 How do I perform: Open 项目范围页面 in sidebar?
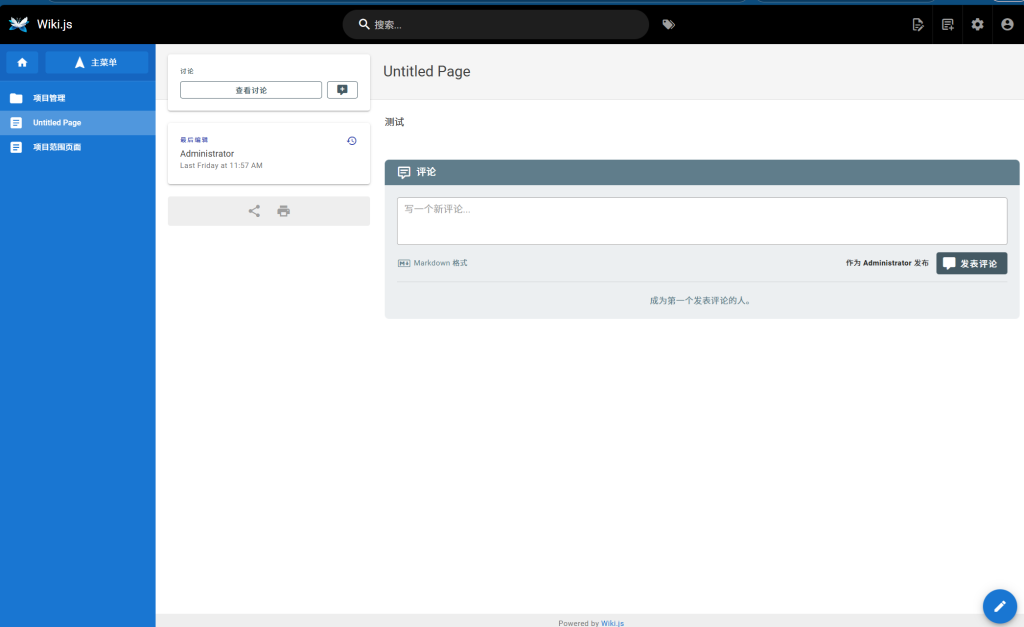(x=57, y=147)
